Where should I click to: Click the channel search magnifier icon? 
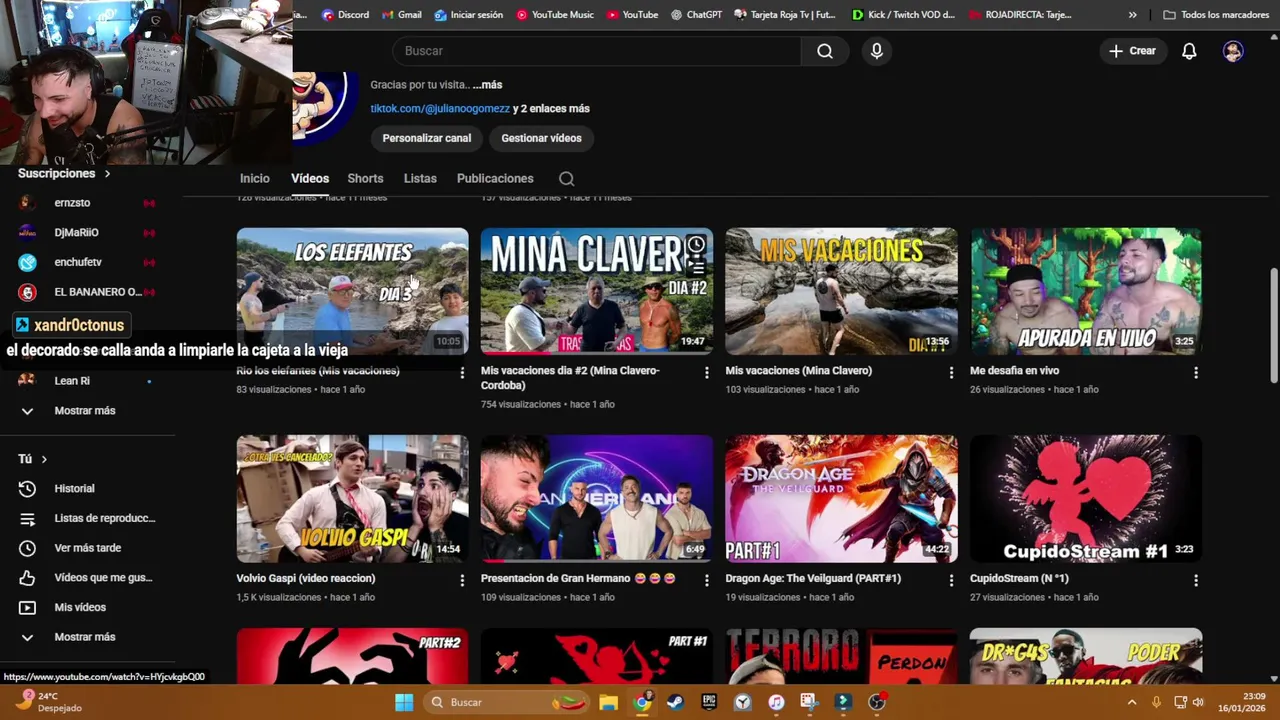coord(566,179)
